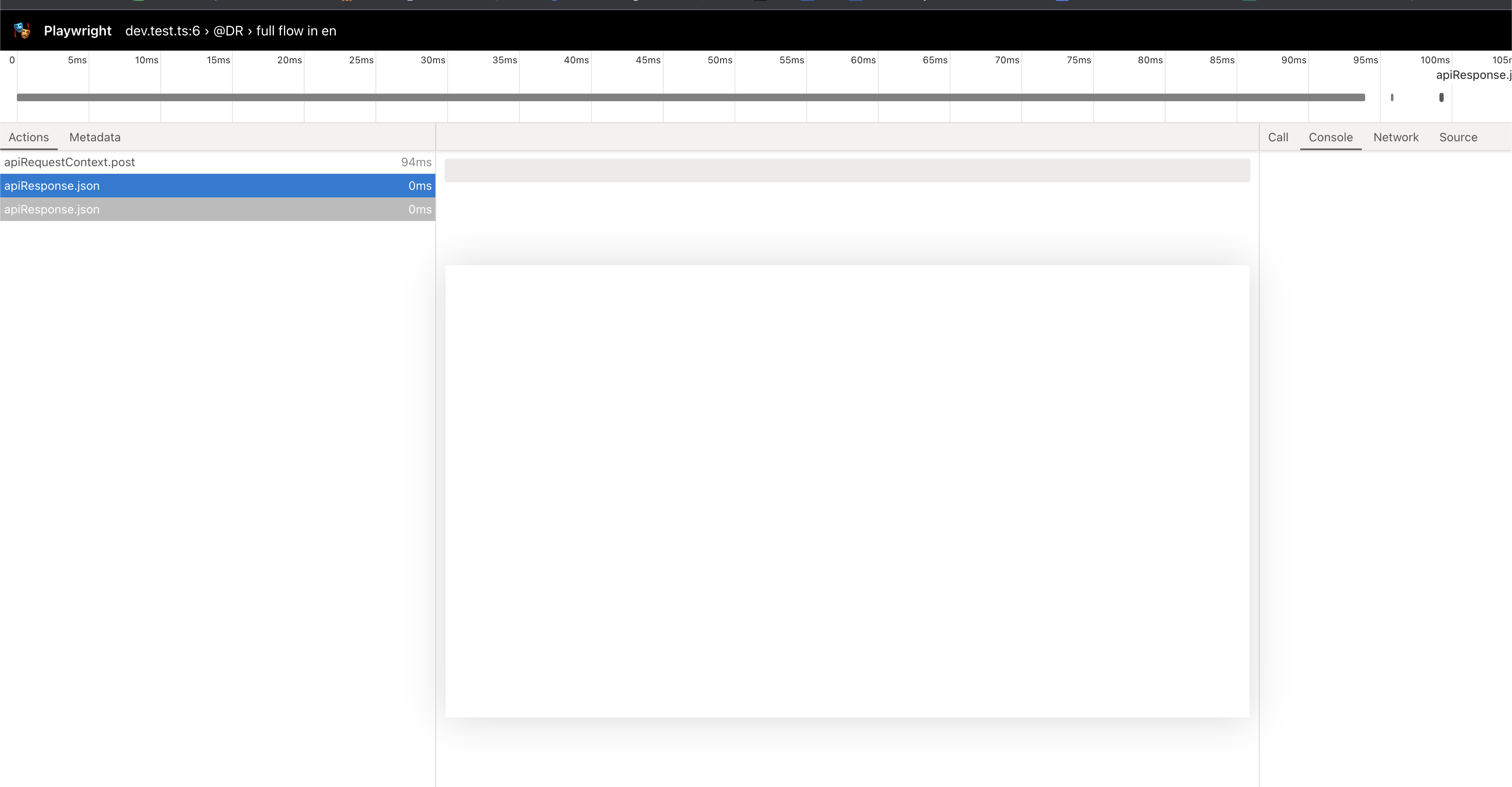Open the Network tab

click(x=1395, y=137)
